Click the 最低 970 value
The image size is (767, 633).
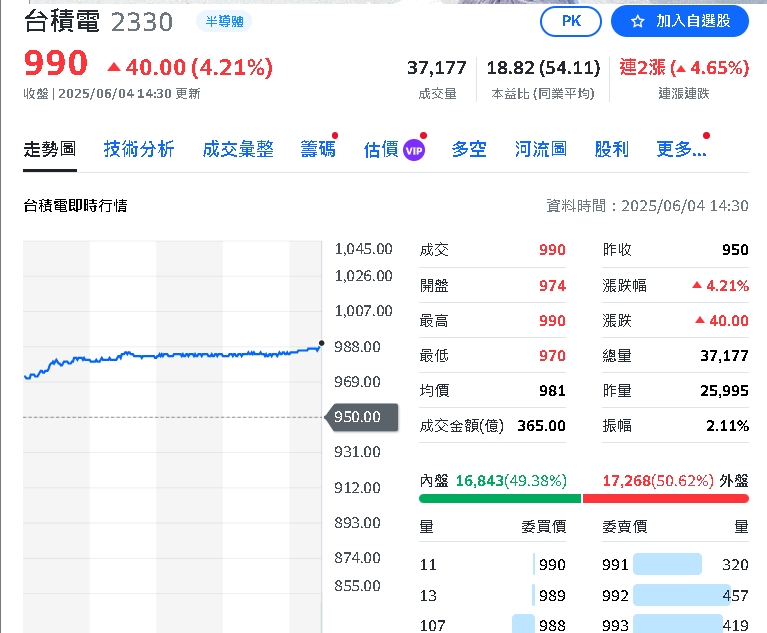point(552,356)
